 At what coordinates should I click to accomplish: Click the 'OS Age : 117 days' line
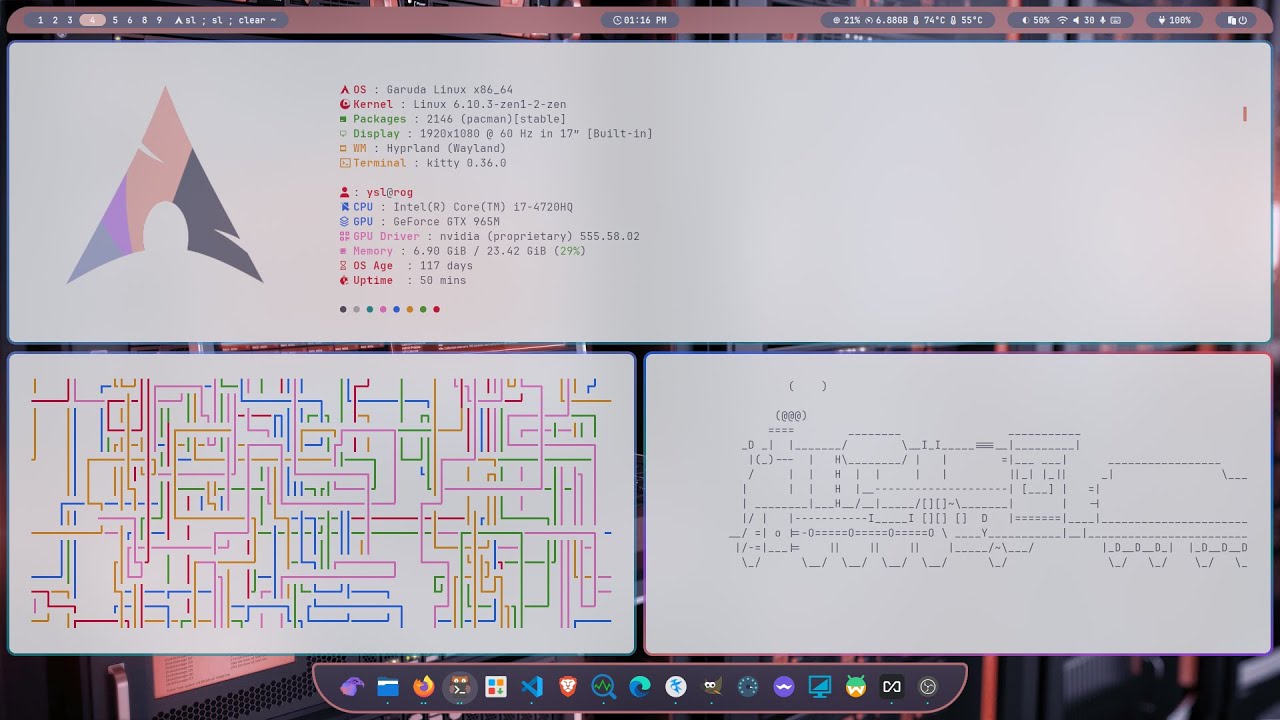click(406, 266)
